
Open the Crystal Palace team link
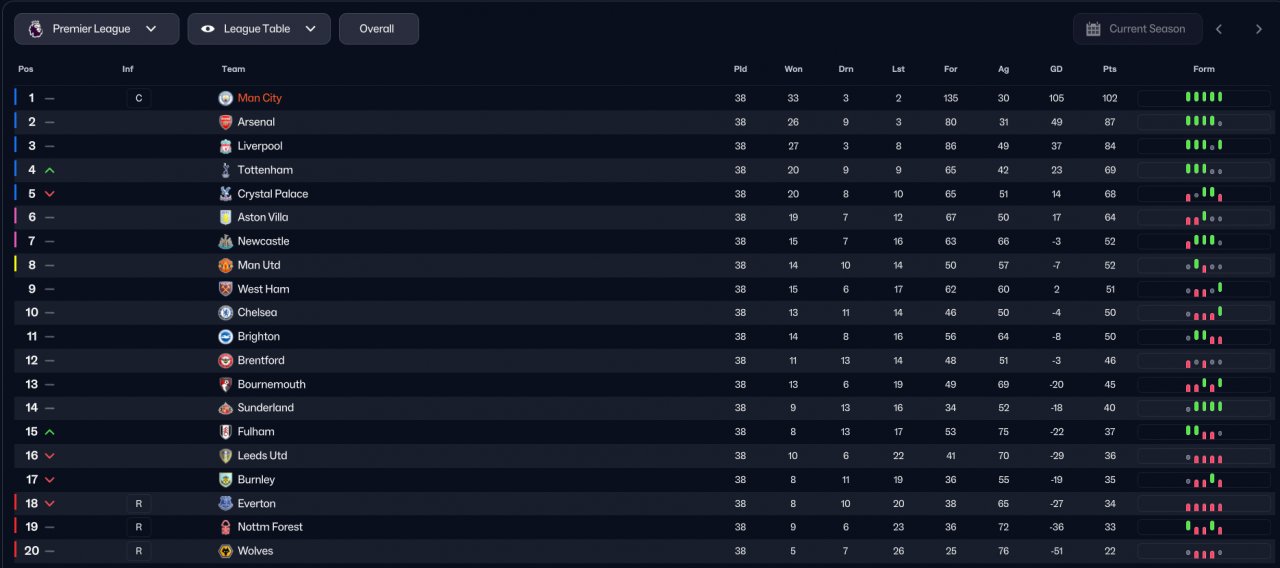click(x=272, y=194)
